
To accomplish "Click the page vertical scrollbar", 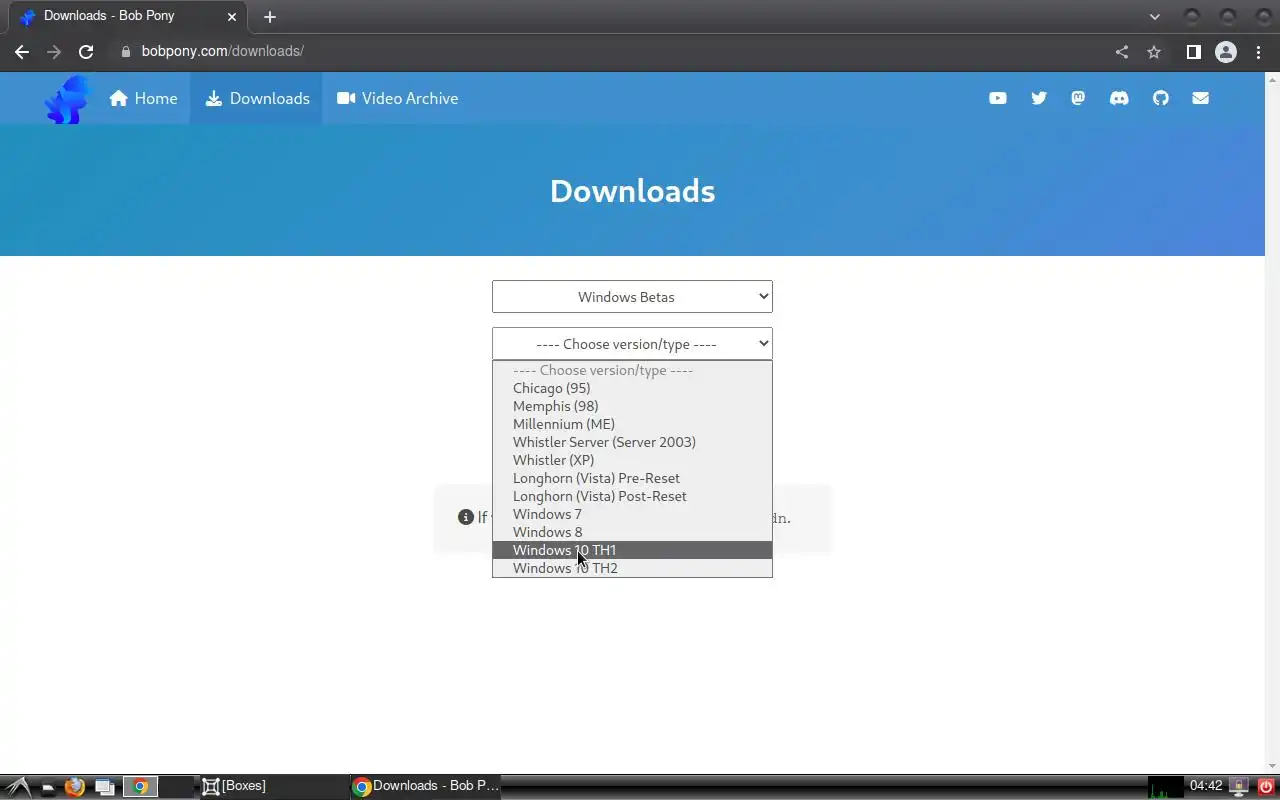I will 1272,422.
